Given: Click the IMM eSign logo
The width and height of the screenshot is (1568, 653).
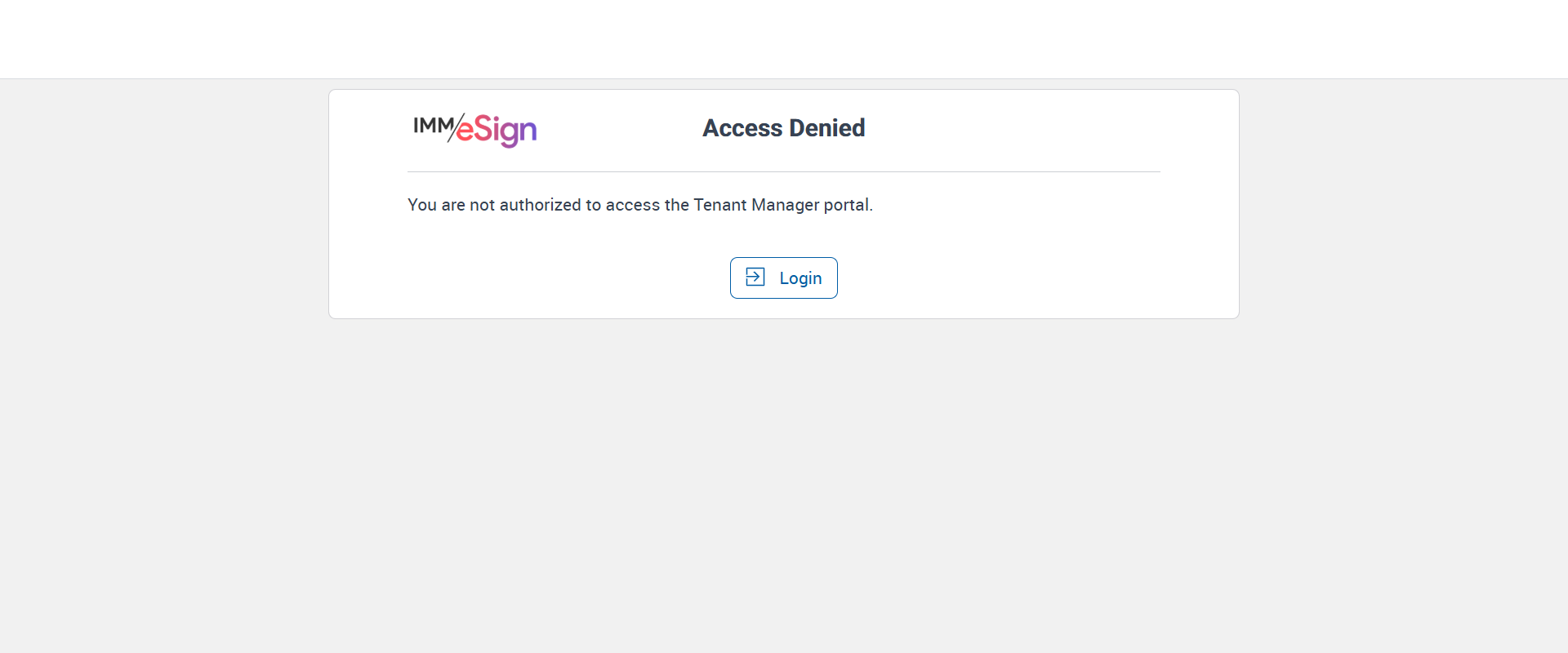Looking at the screenshot, I should 474,129.
